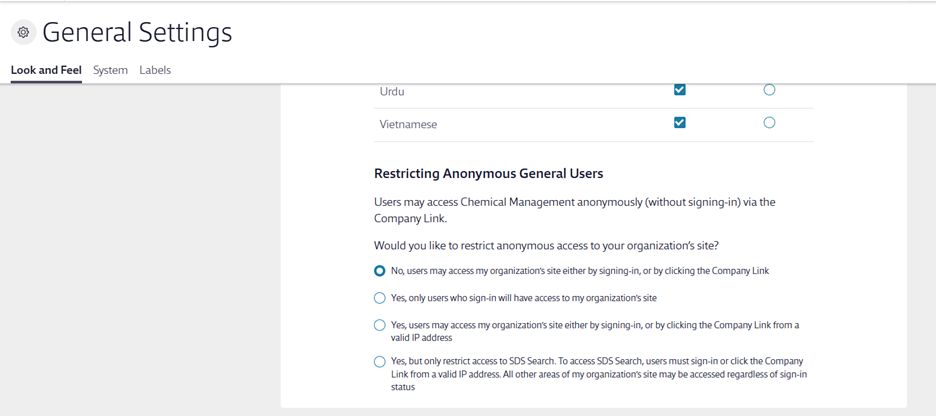The height and width of the screenshot is (416, 936).
Task: Select the 'No, users may access' radio button
Action: 380,271
